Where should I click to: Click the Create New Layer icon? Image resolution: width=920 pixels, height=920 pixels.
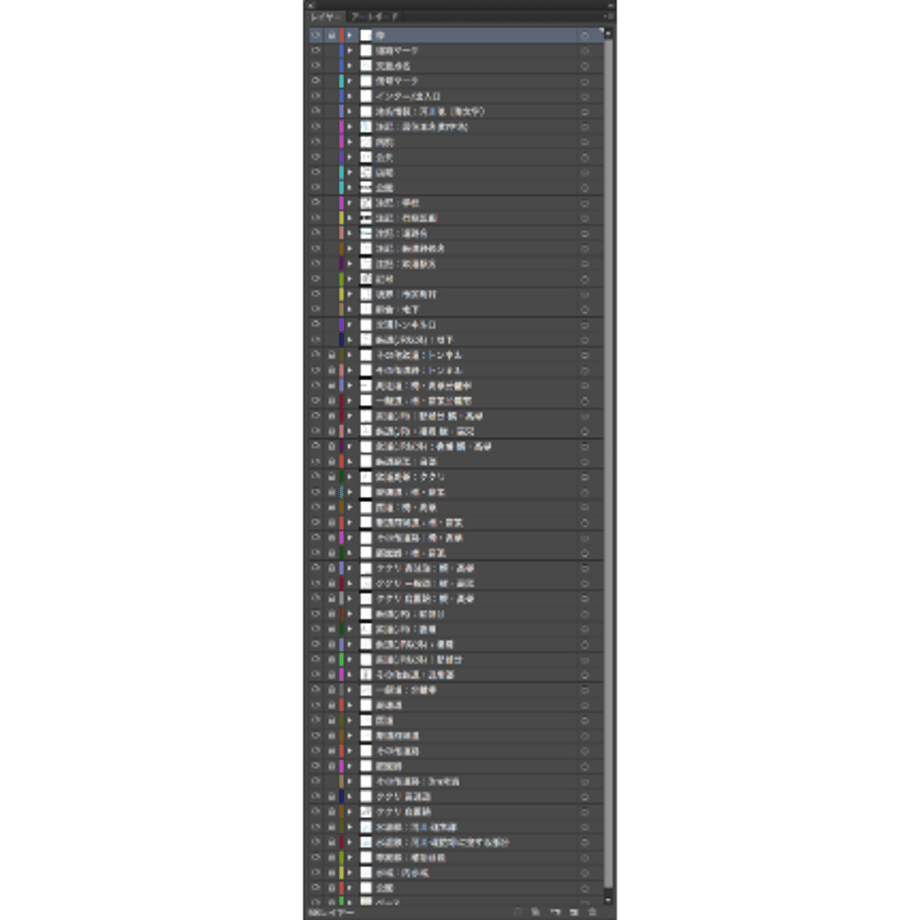[573, 912]
